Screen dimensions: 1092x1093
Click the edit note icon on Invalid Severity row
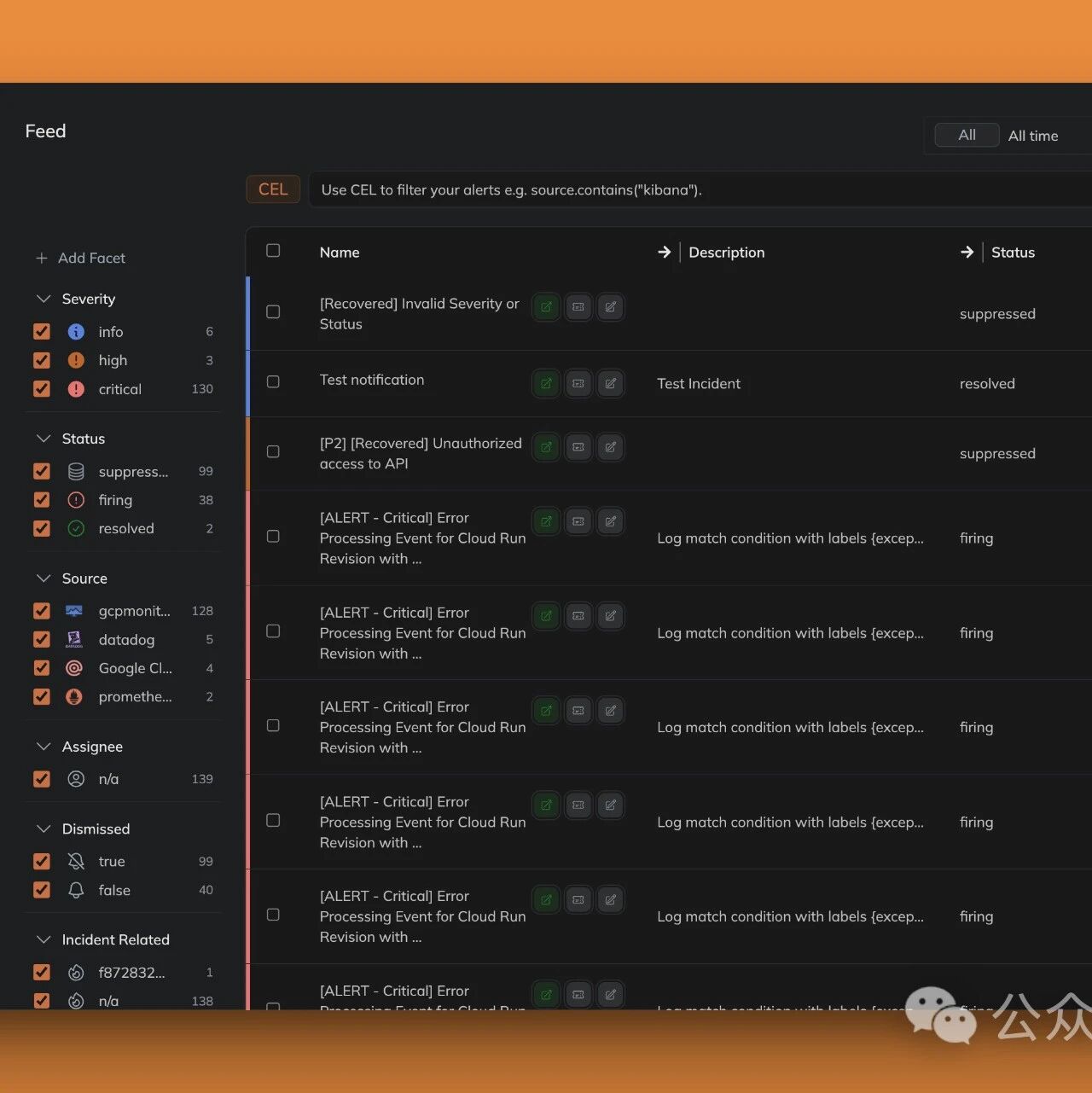(611, 307)
